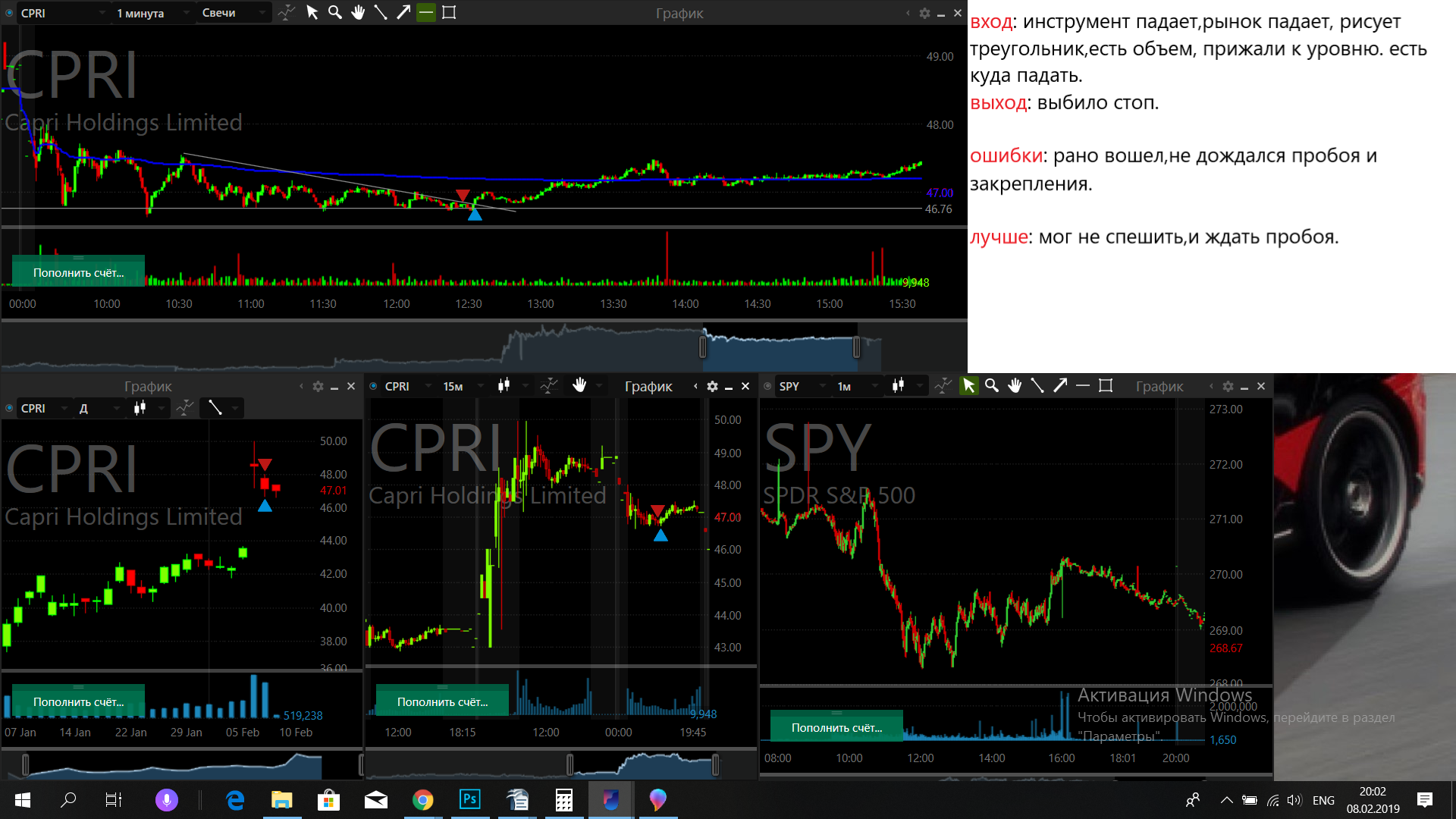Toggle active cursor tool in SPY chart

pos(969,386)
